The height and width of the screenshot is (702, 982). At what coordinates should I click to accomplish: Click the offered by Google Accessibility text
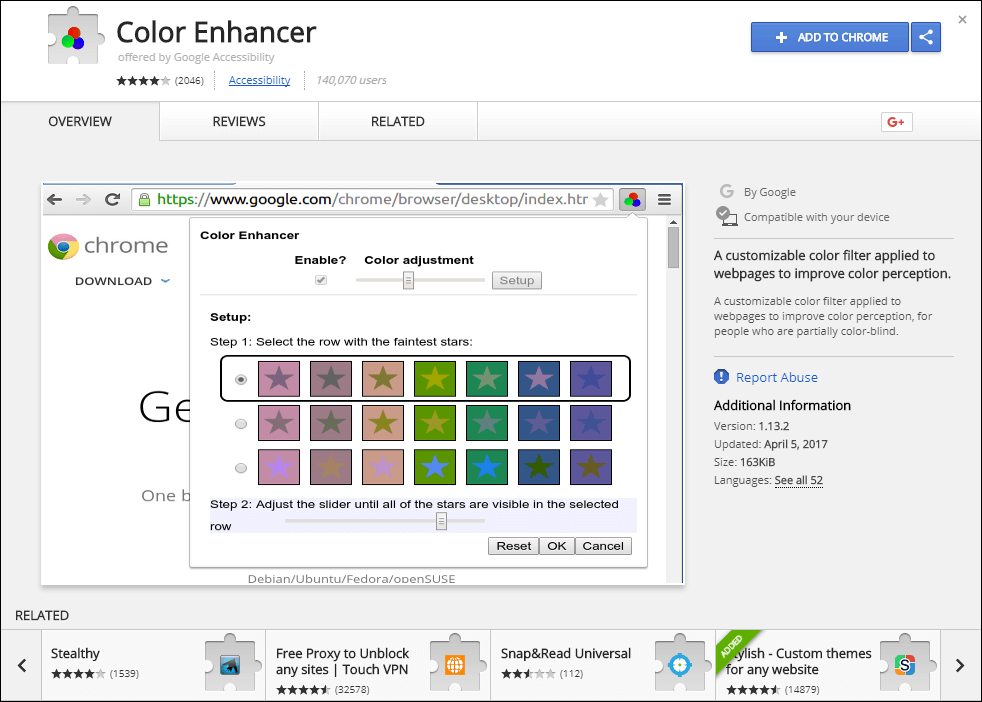click(x=196, y=57)
